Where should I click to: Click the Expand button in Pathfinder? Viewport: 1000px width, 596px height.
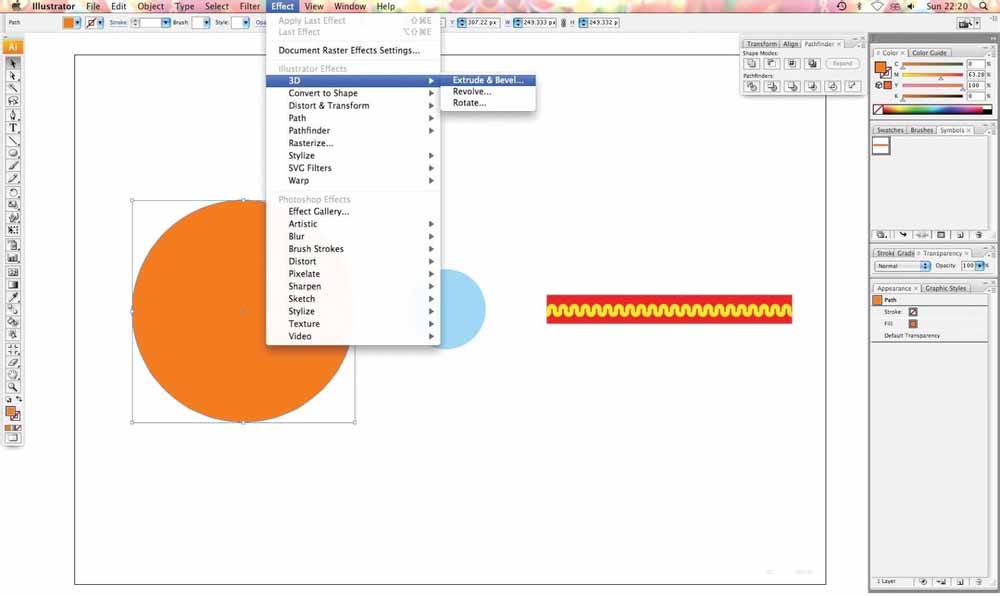coord(842,63)
